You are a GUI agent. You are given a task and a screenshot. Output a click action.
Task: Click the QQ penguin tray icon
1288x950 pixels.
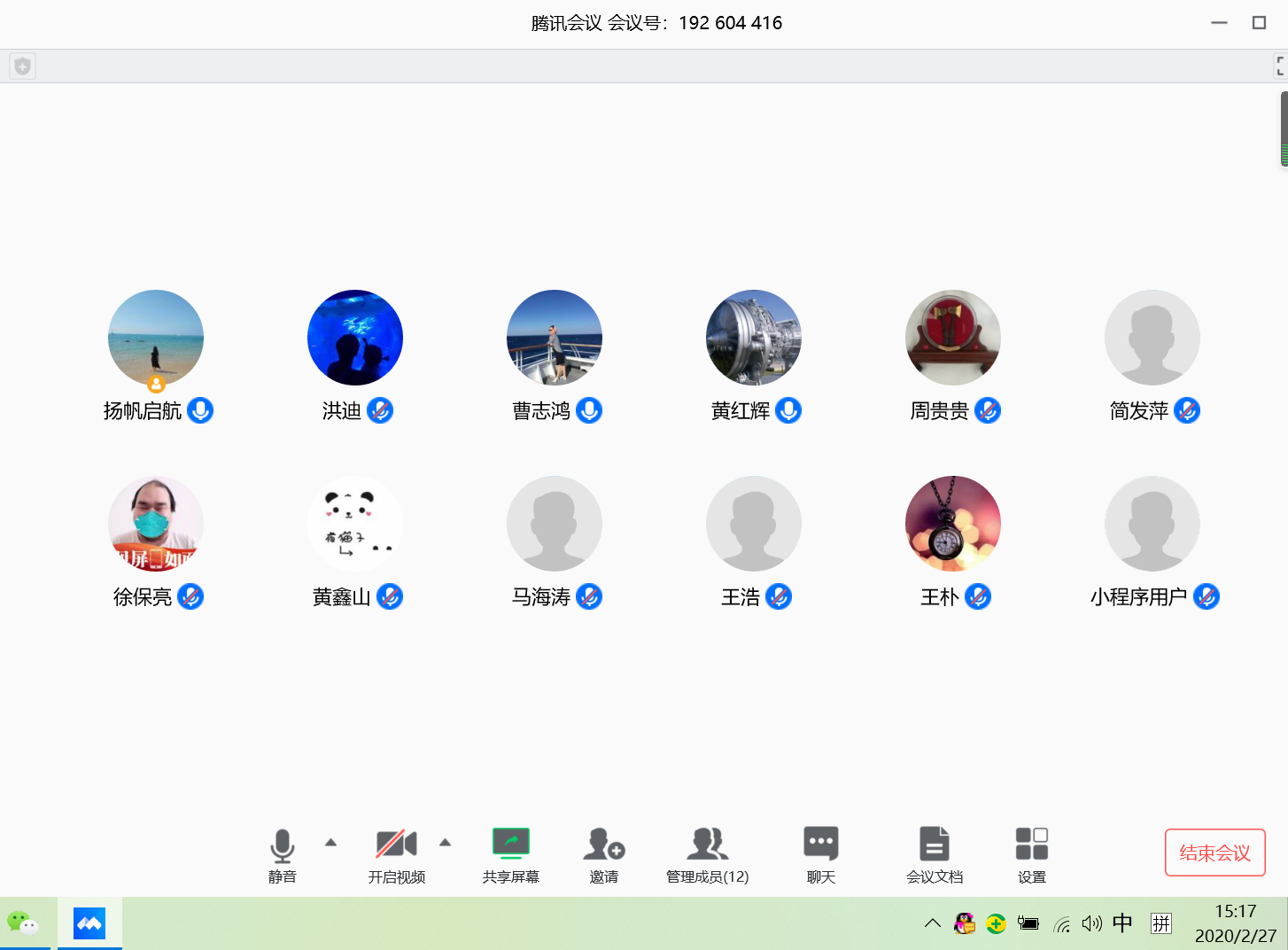(965, 923)
